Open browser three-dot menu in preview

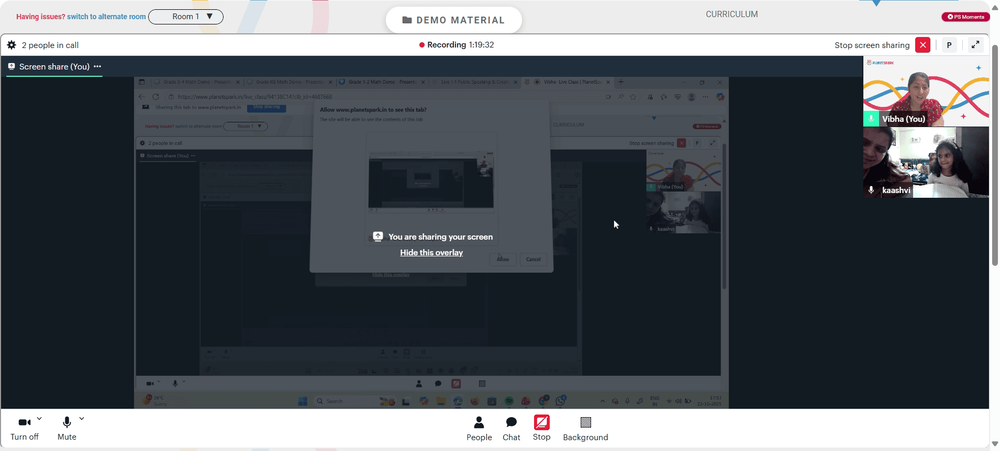coord(705,97)
